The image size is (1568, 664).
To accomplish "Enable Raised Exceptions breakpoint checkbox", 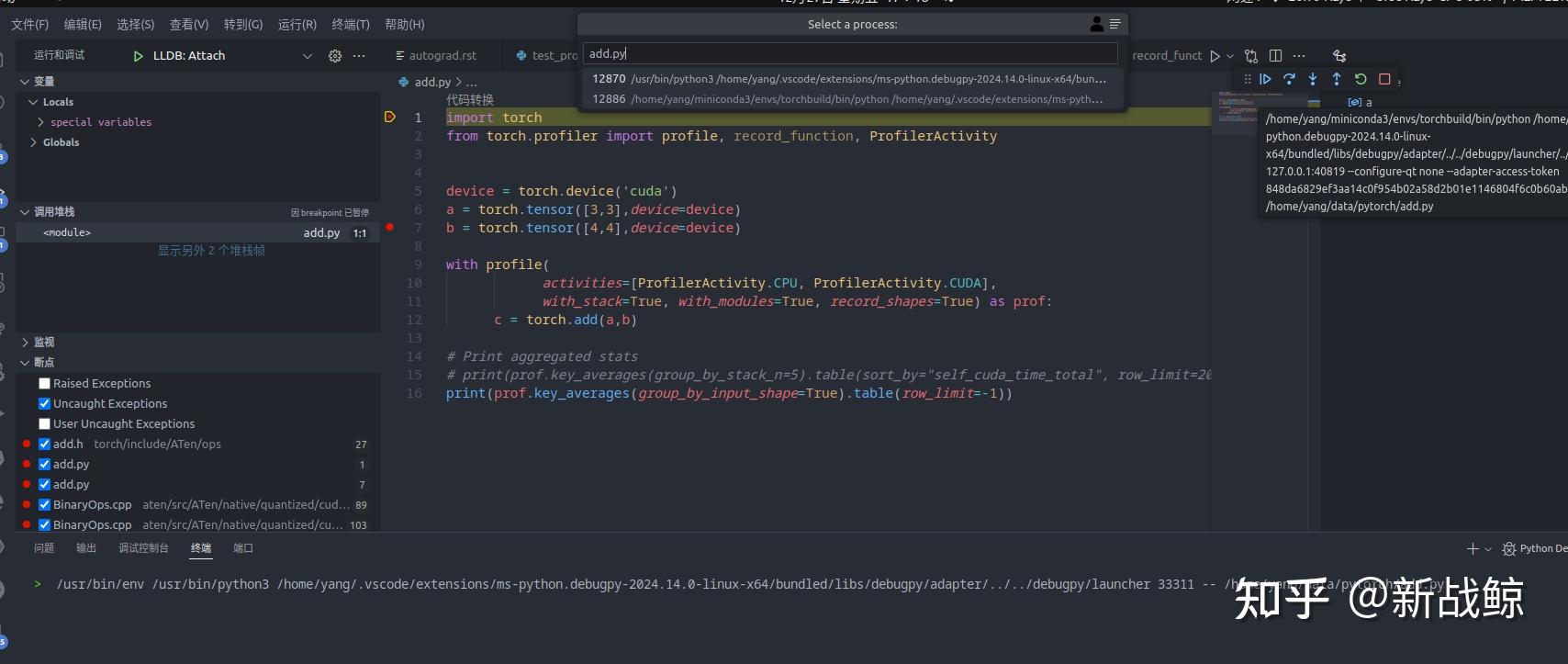I will click(44, 384).
